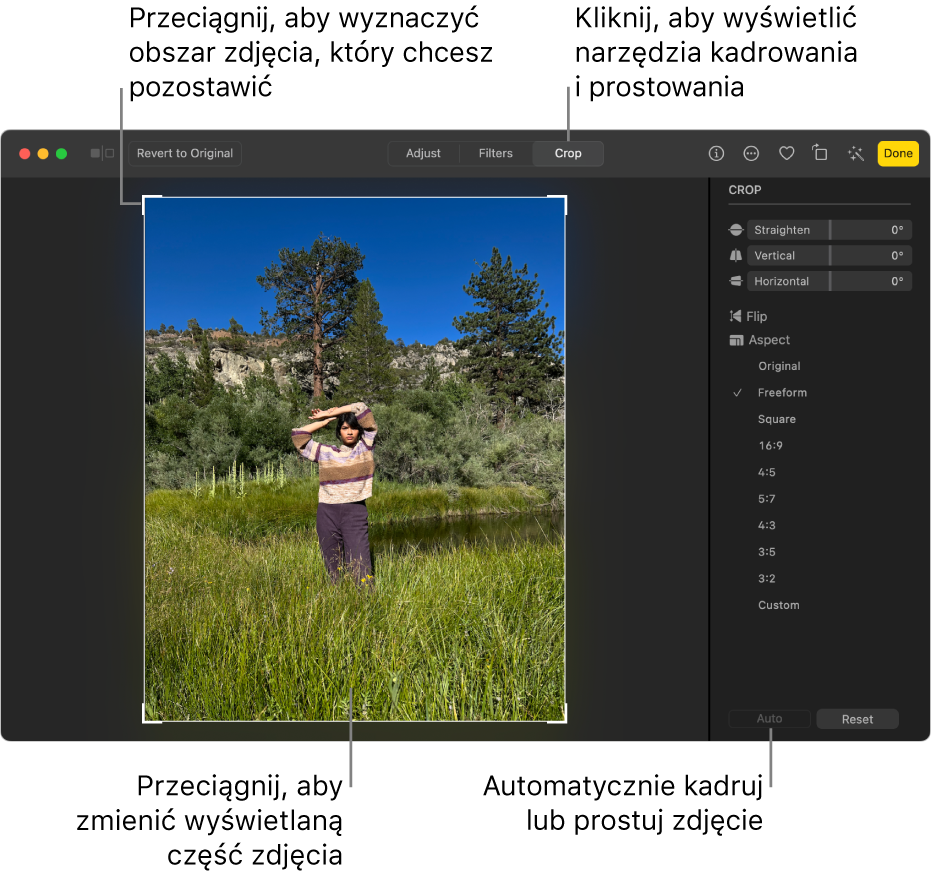Screen dimensions: 931x880
Task: Open the More options ellipsis menu
Action: (x=751, y=153)
